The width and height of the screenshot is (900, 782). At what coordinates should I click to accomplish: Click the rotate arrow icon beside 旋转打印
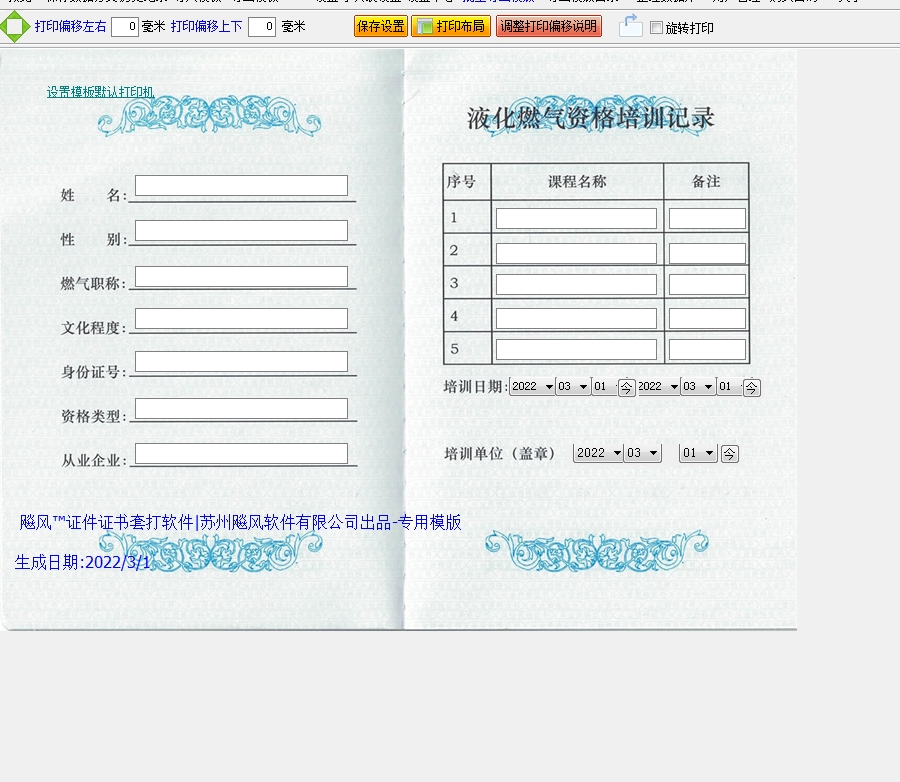point(630,27)
